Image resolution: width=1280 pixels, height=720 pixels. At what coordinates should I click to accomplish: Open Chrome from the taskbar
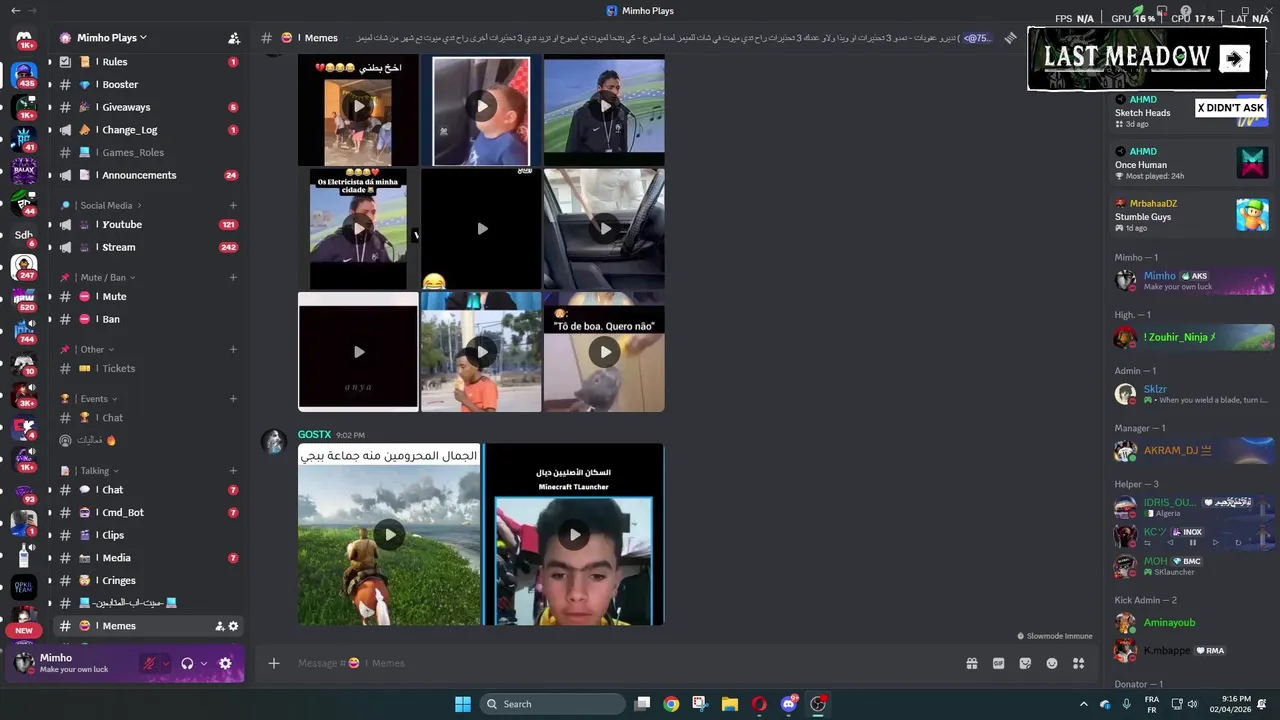[x=671, y=704]
